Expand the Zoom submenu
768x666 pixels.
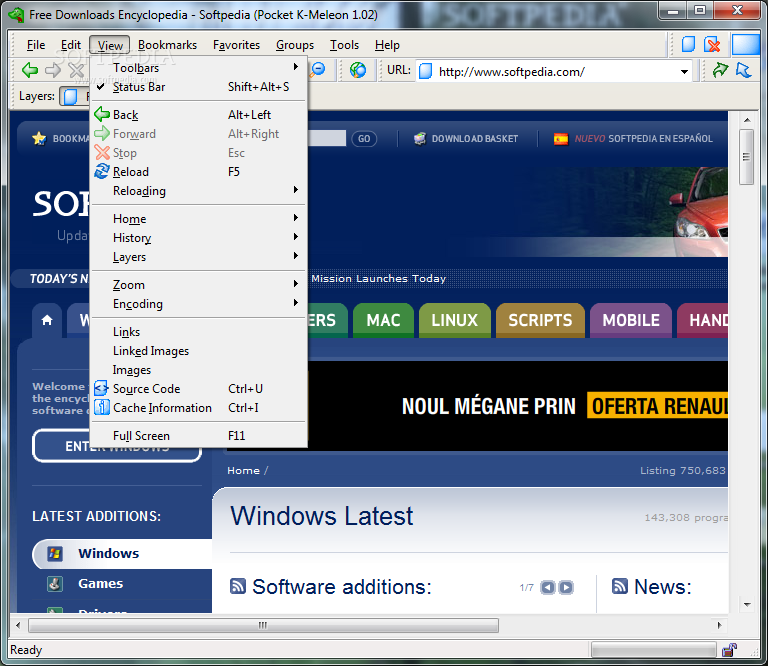tap(198, 285)
